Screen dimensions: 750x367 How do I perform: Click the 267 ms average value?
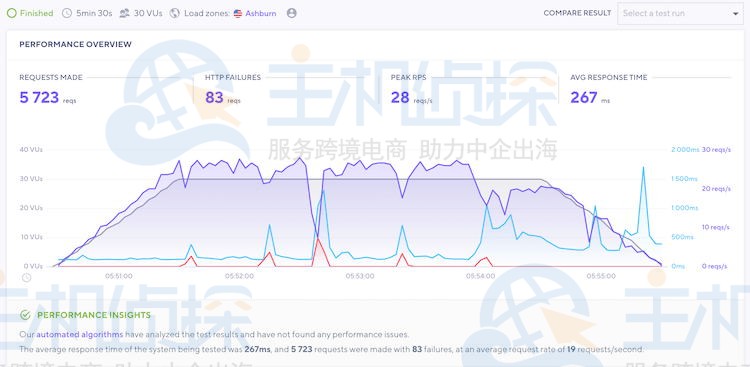[584, 98]
